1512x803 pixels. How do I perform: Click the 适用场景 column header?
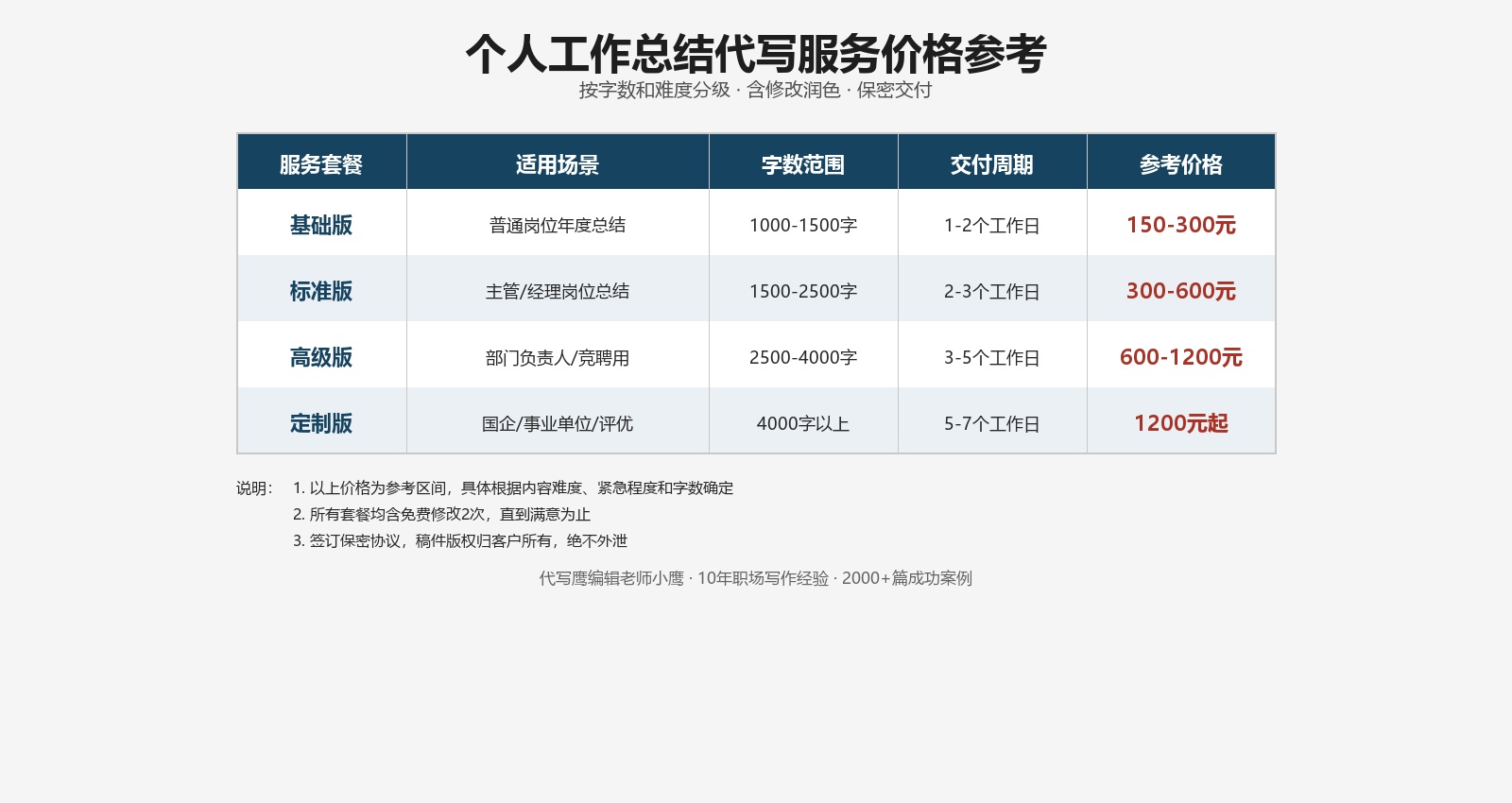tap(558, 162)
